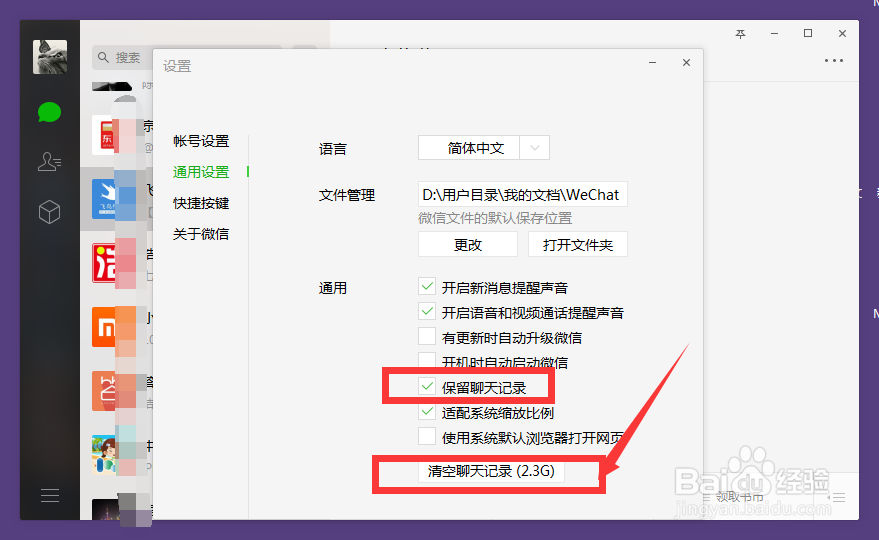Enable 有更新时自动升级微信 checkbox

click(x=427, y=337)
